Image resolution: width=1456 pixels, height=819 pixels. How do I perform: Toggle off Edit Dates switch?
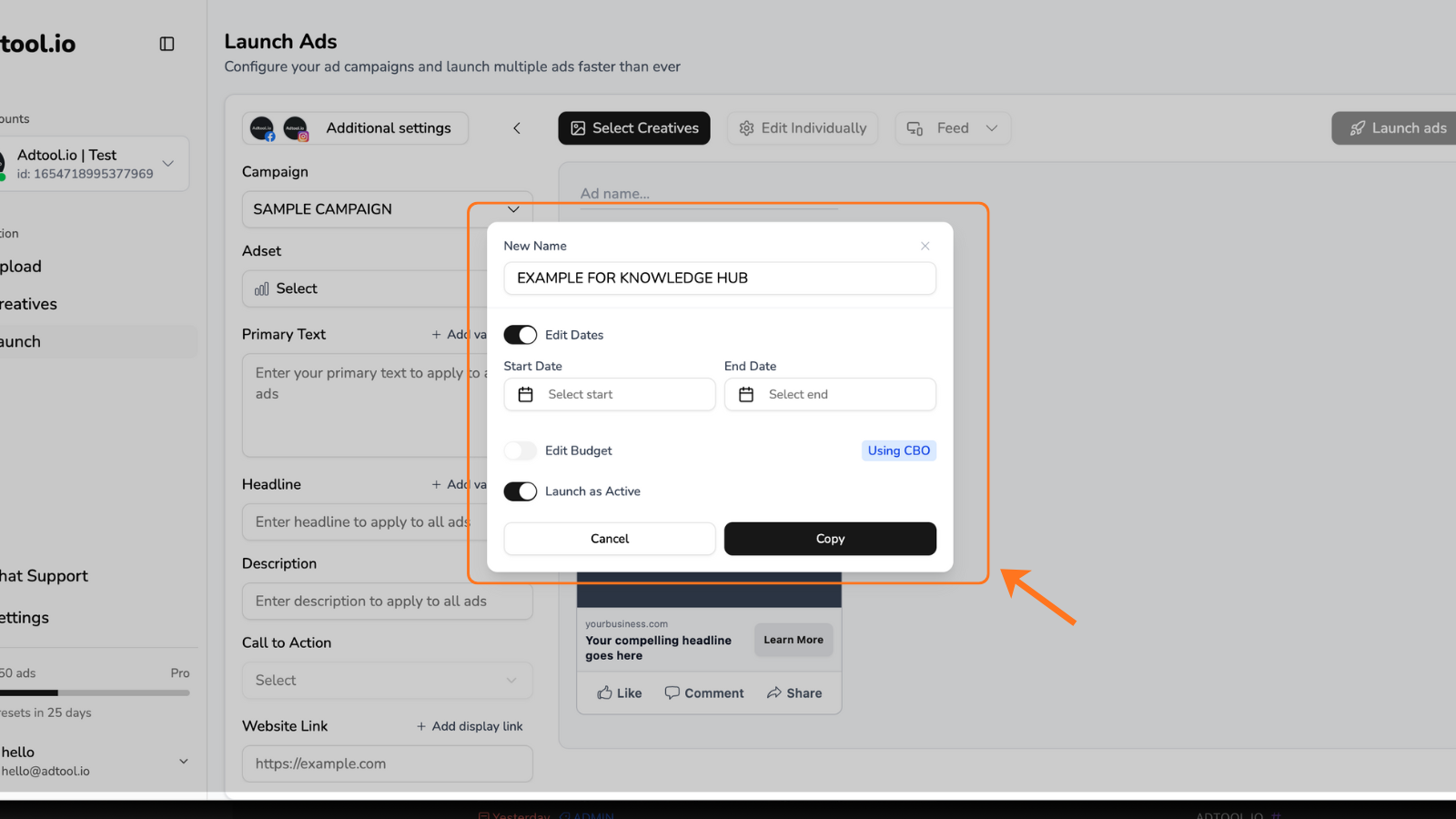(520, 334)
